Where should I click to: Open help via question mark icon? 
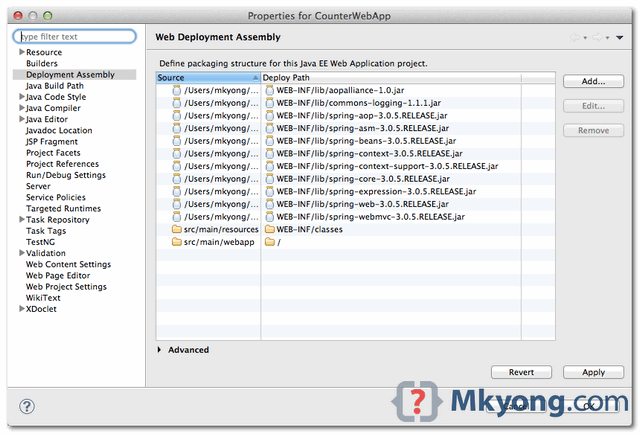click(27, 406)
